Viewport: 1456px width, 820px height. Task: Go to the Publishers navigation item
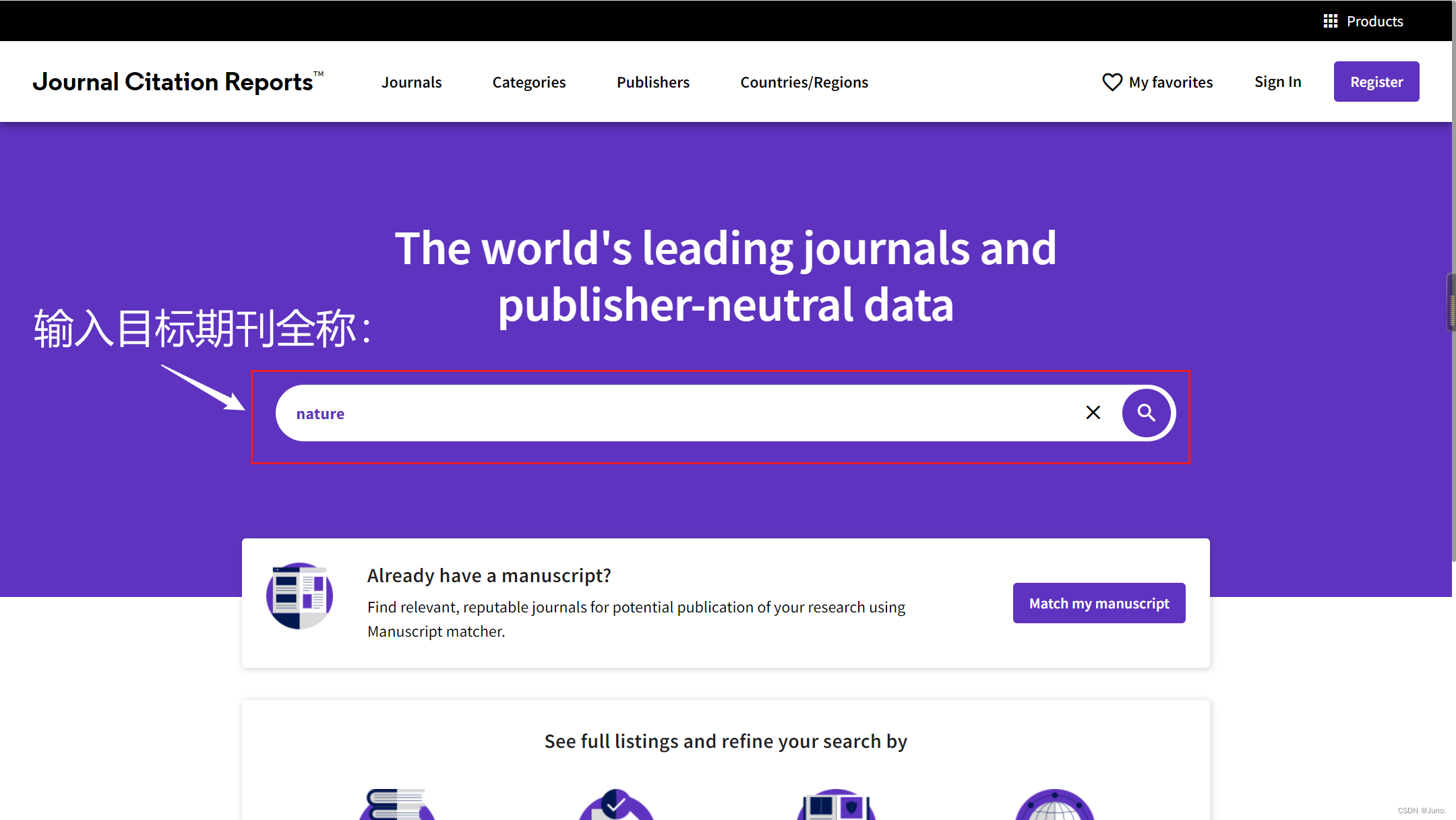[653, 82]
